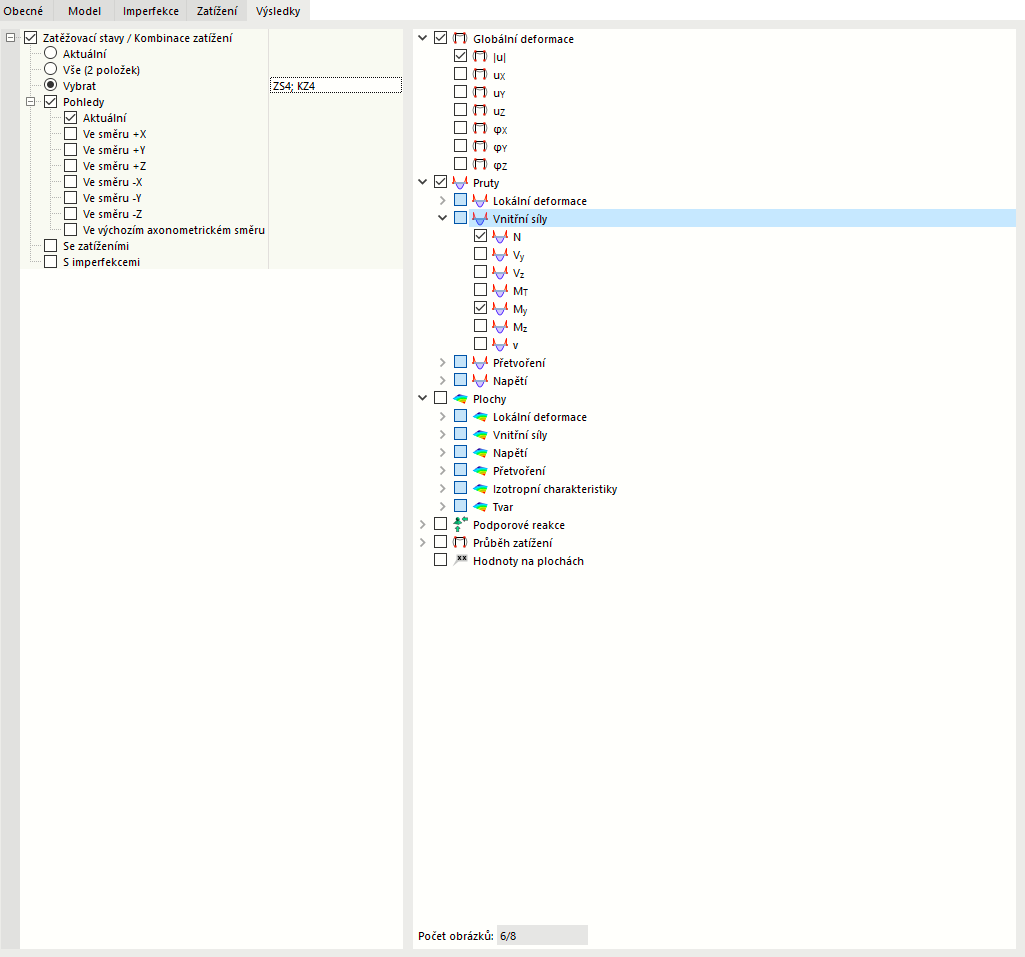Click the Pruty Lokální deformace icon
This screenshot has height=957, width=1025.
tap(480, 201)
